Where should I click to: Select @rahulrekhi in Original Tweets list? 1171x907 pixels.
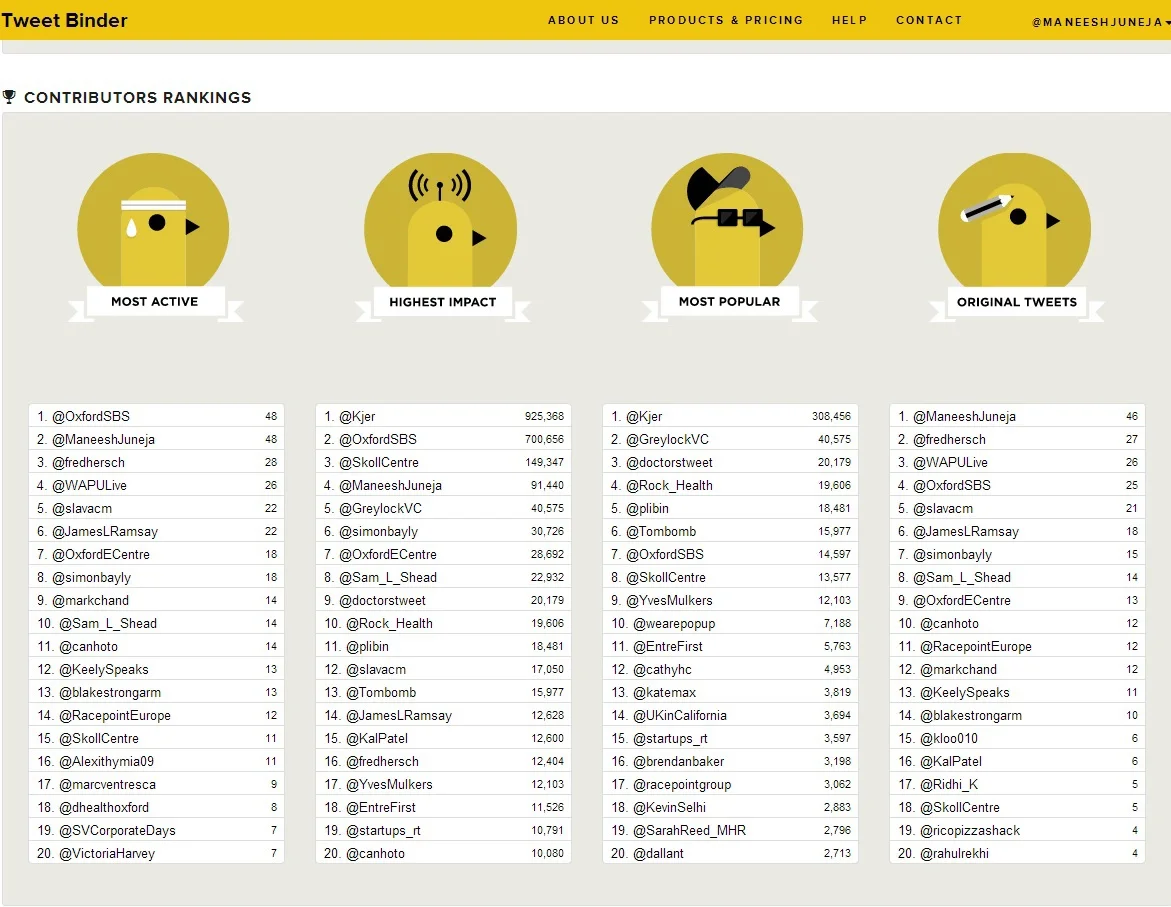point(954,853)
